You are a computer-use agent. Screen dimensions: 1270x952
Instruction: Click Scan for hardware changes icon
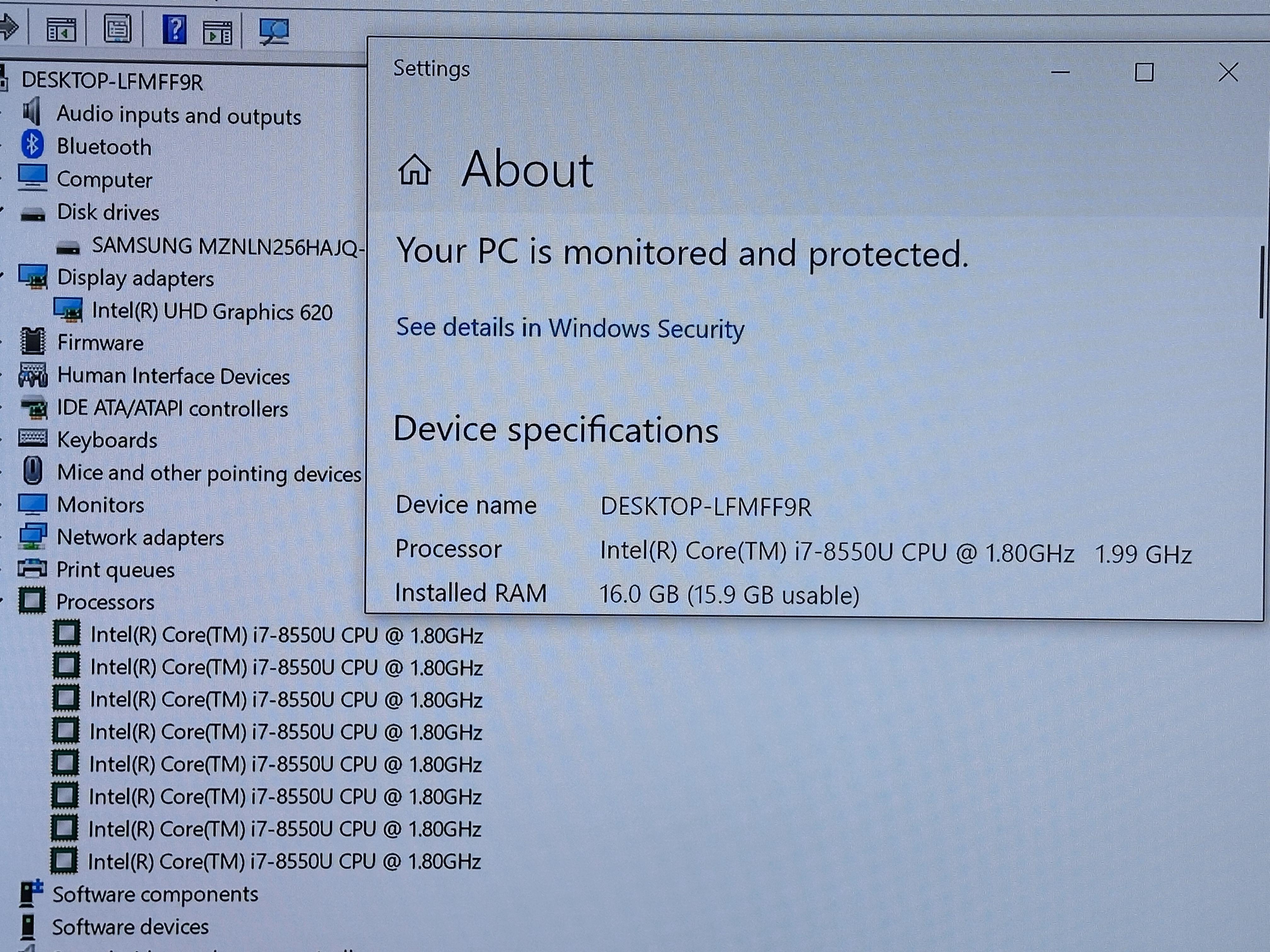tap(274, 31)
